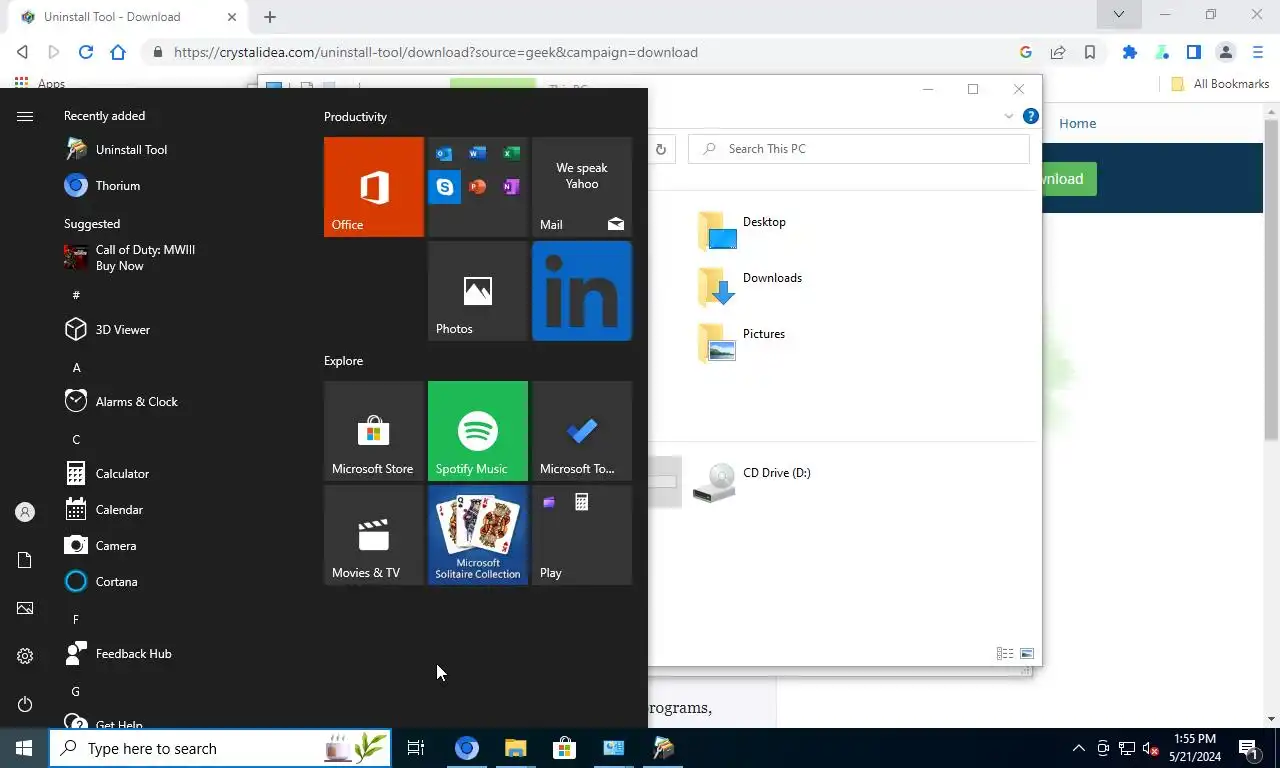The height and width of the screenshot is (768, 1280).
Task: Go back in browser
Action: coord(22,52)
